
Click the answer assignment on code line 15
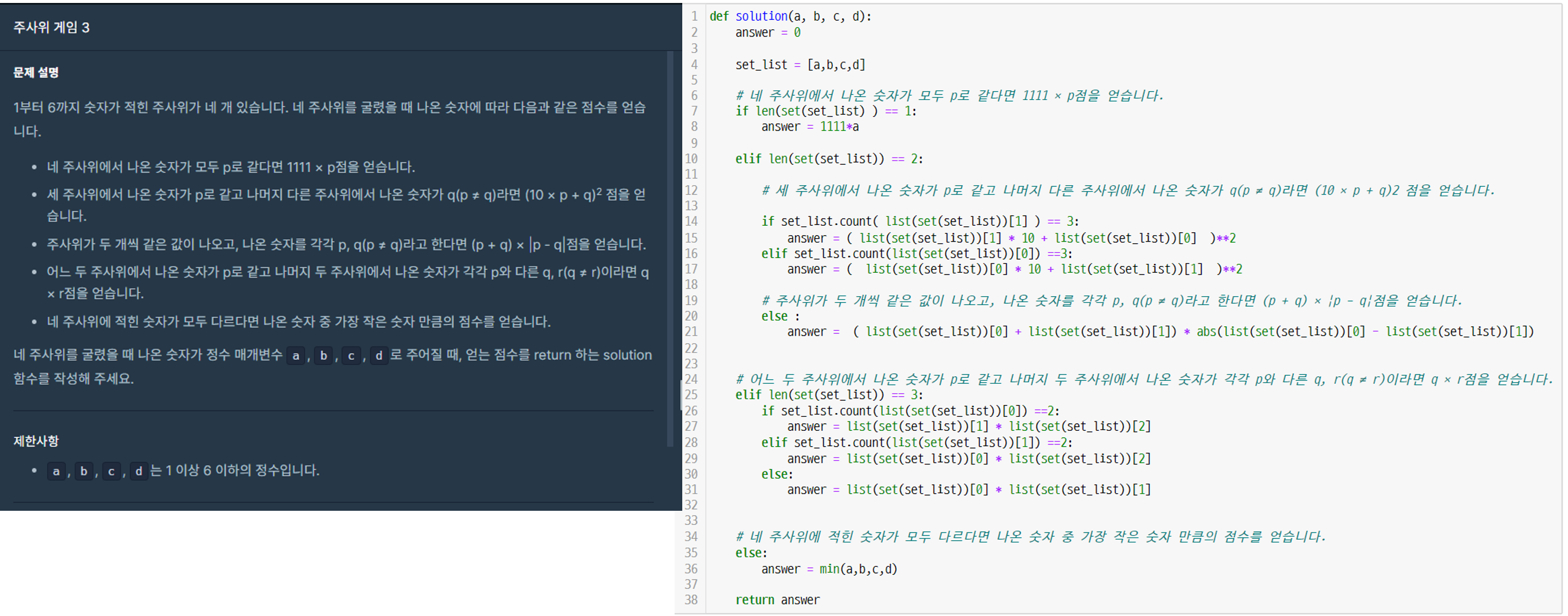(x=1011, y=239)
